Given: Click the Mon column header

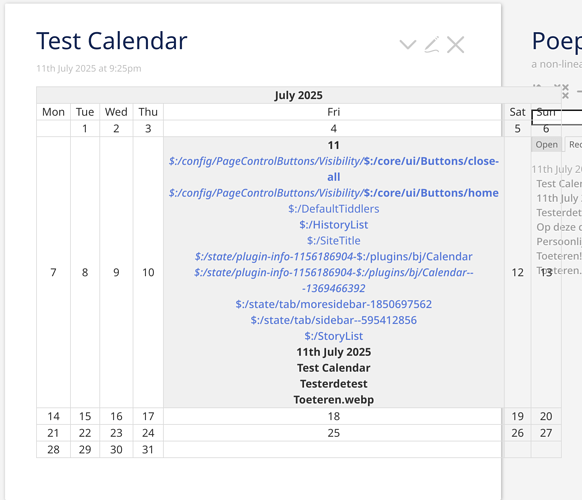Looking at the screenshot, I should 53,112.
